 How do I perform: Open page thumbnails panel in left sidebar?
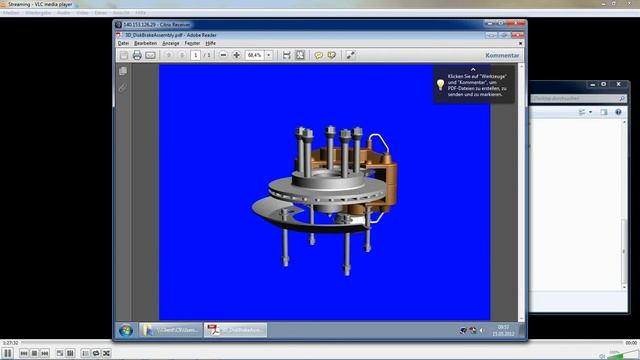click(x=123, y=71)
